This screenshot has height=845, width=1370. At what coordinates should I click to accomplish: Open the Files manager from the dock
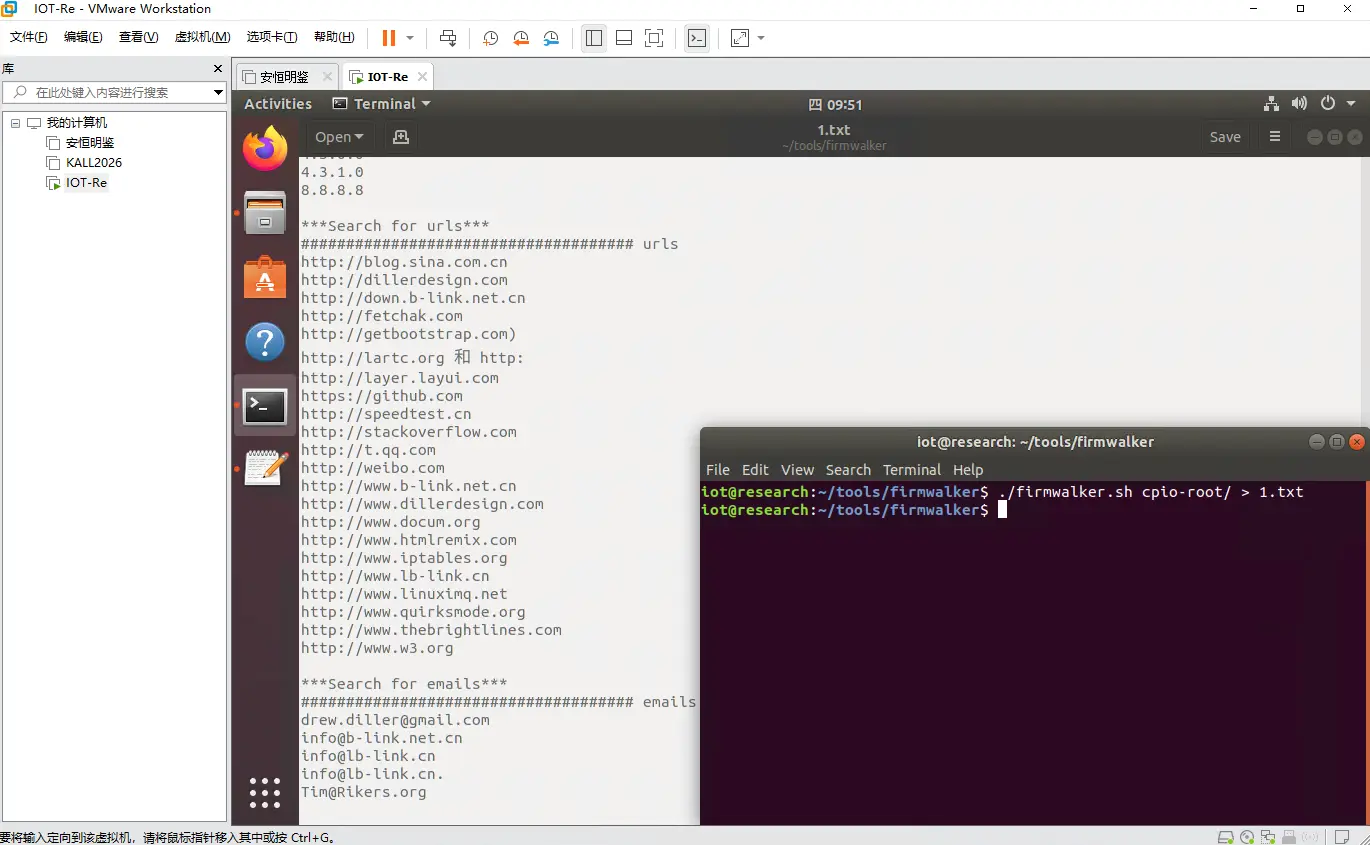point(265,213)
